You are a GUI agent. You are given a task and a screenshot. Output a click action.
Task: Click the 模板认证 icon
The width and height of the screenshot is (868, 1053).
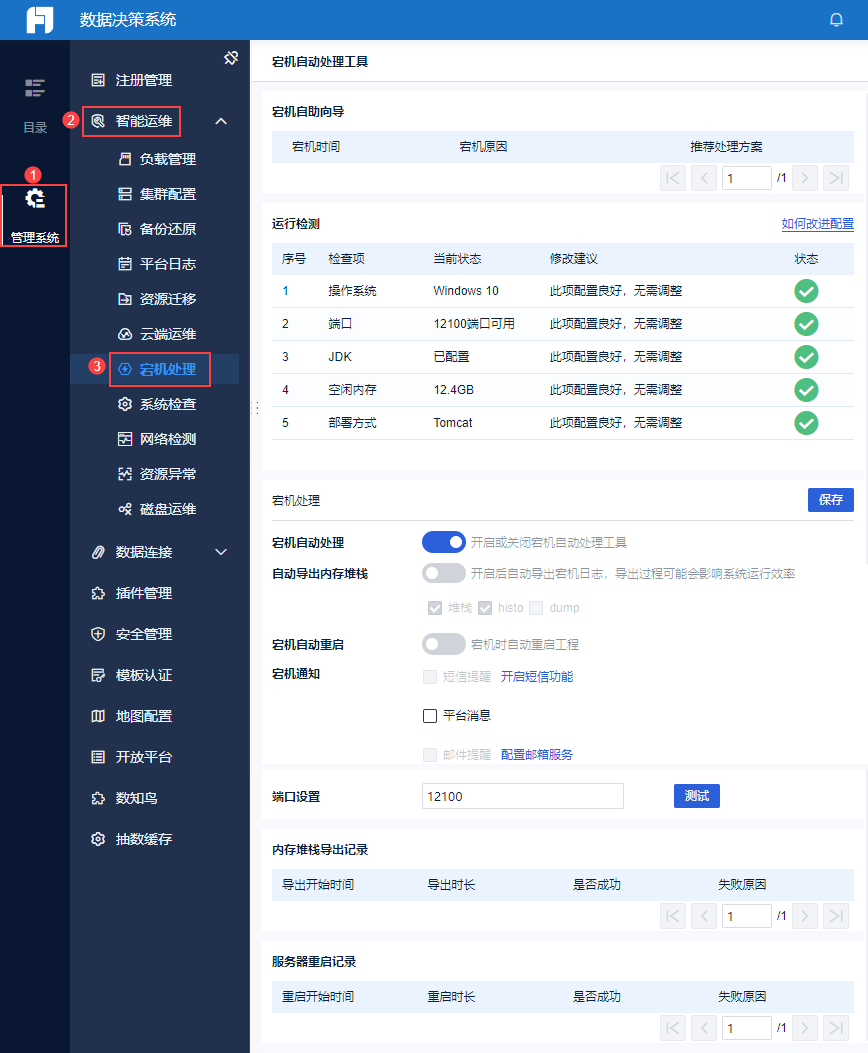click(98, 675)
